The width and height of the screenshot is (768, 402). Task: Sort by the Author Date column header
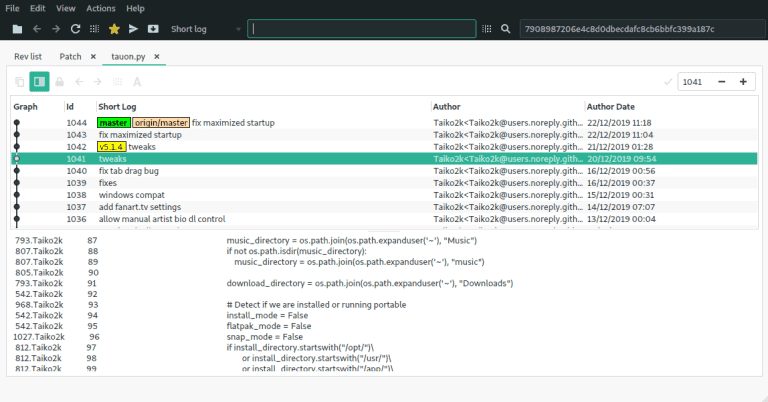tap(610, 106)
